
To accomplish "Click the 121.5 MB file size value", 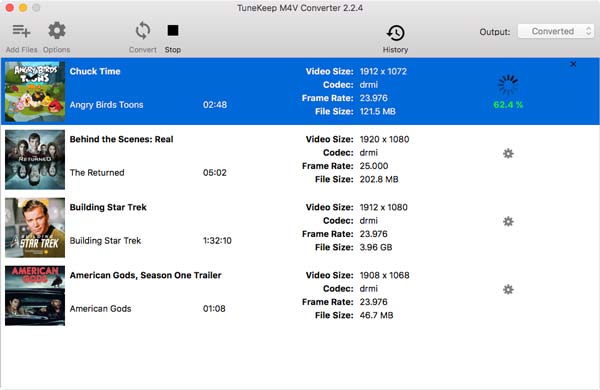I will pyautogui.click(x=377, y=111).
